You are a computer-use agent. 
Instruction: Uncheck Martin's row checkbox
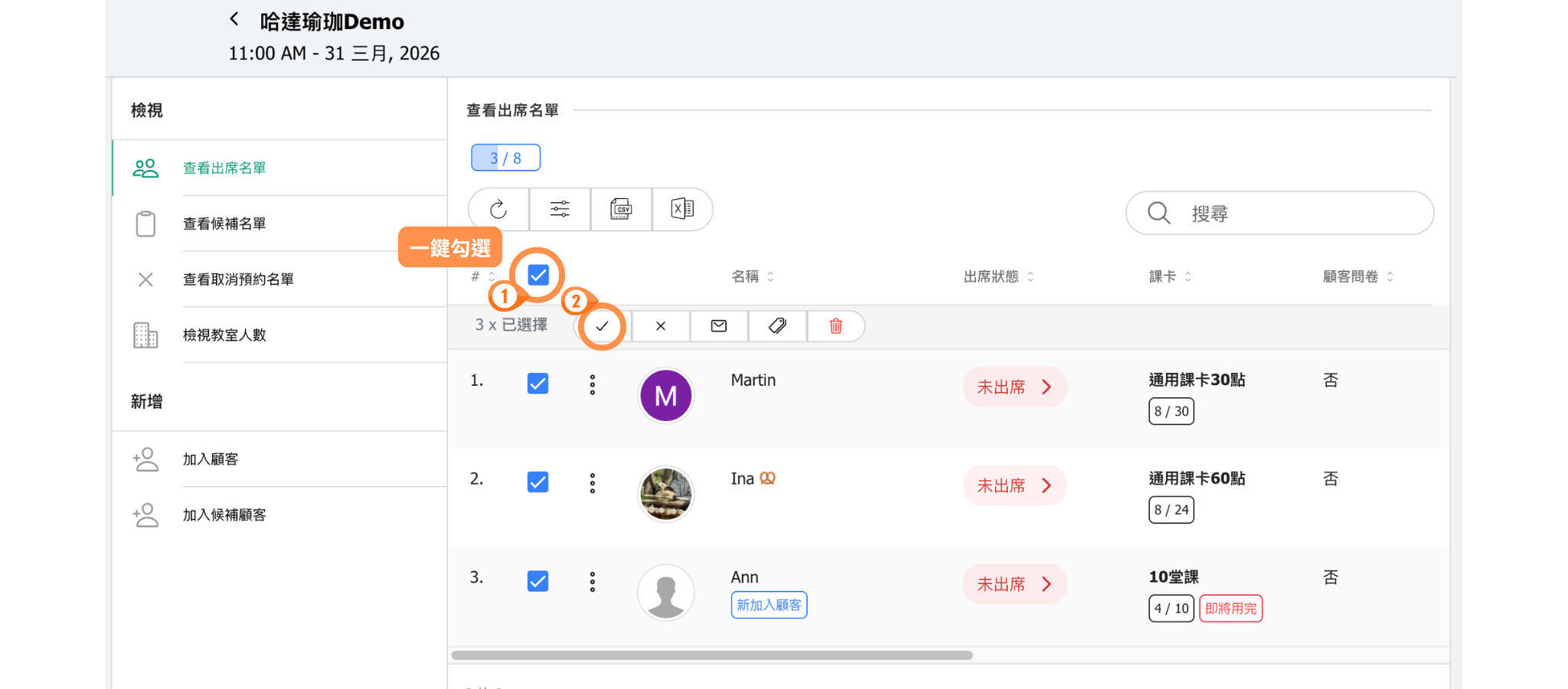coord(538,384)
